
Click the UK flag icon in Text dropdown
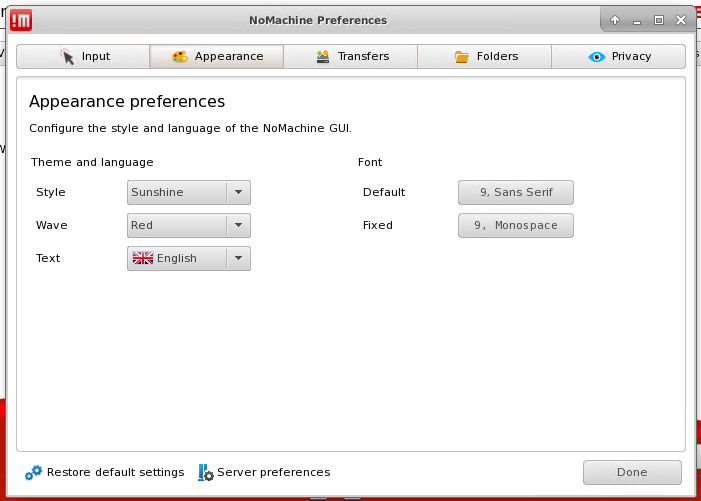(143, 258)
